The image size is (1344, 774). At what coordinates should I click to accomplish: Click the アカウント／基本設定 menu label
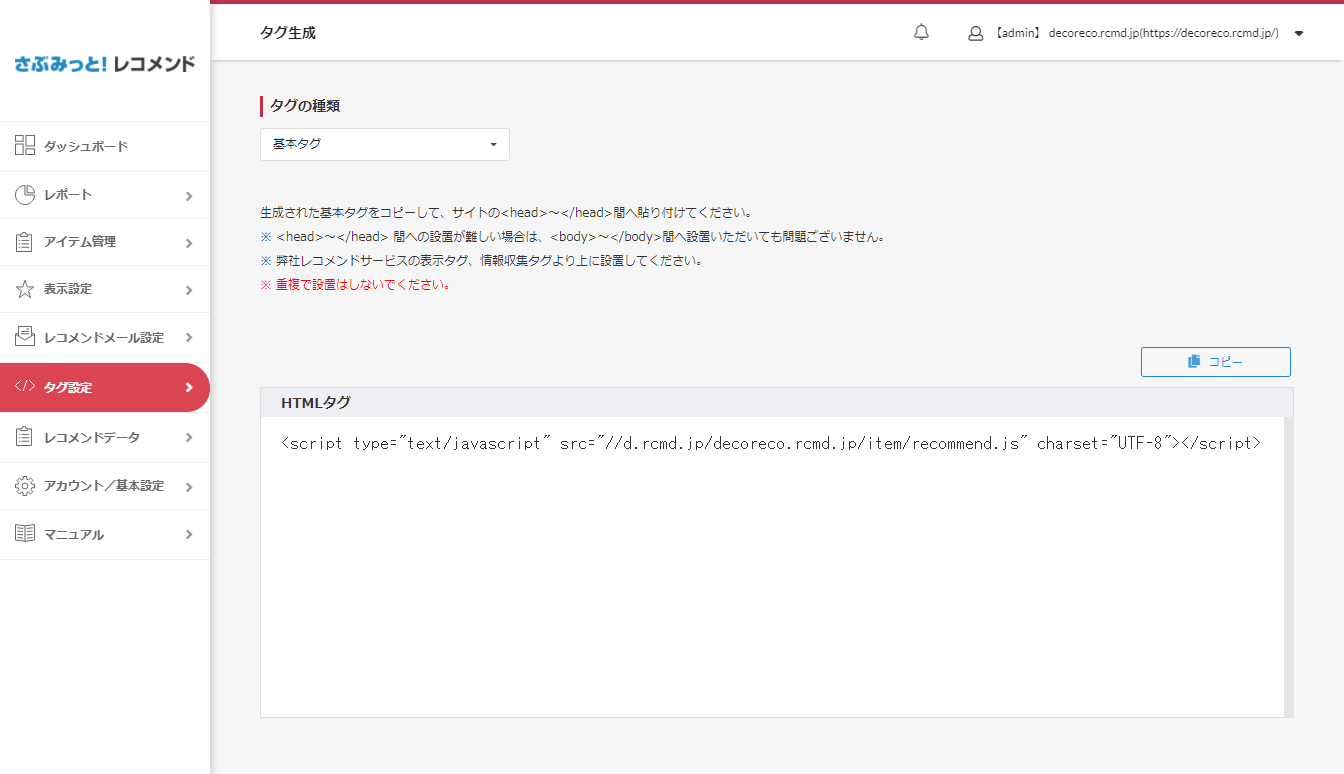tap(104, 486)
